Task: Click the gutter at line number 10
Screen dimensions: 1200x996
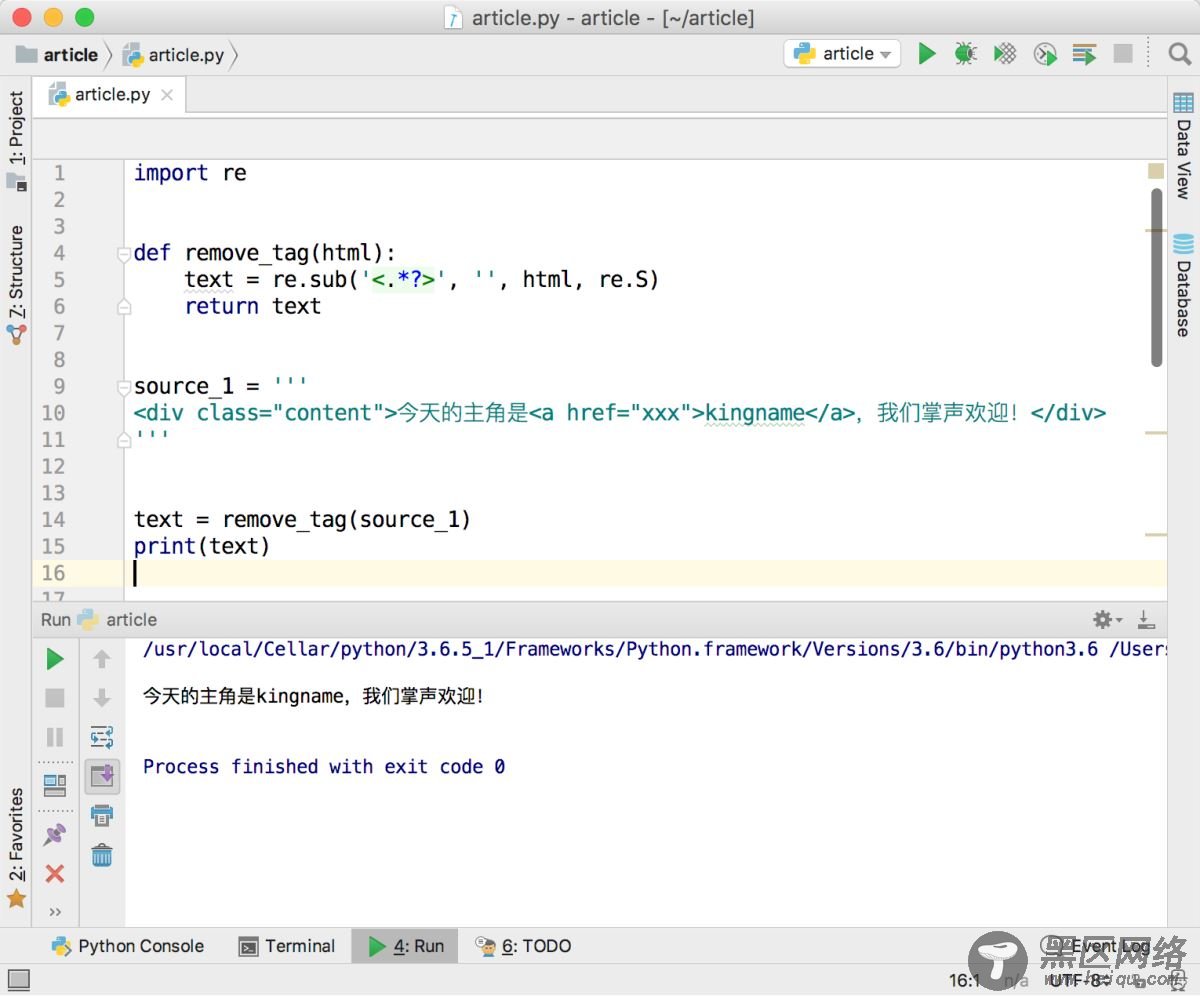Action: 53,413
